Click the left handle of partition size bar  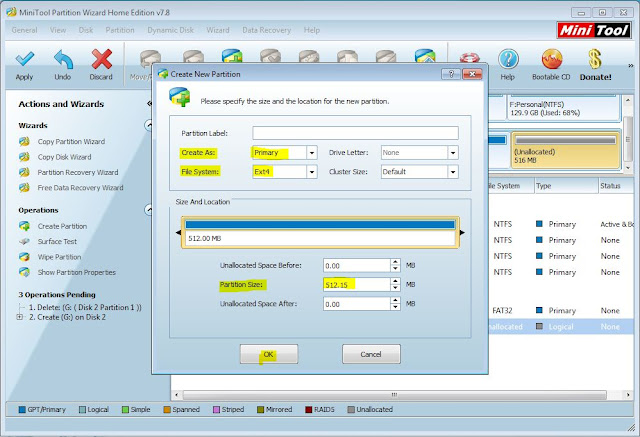178,233
